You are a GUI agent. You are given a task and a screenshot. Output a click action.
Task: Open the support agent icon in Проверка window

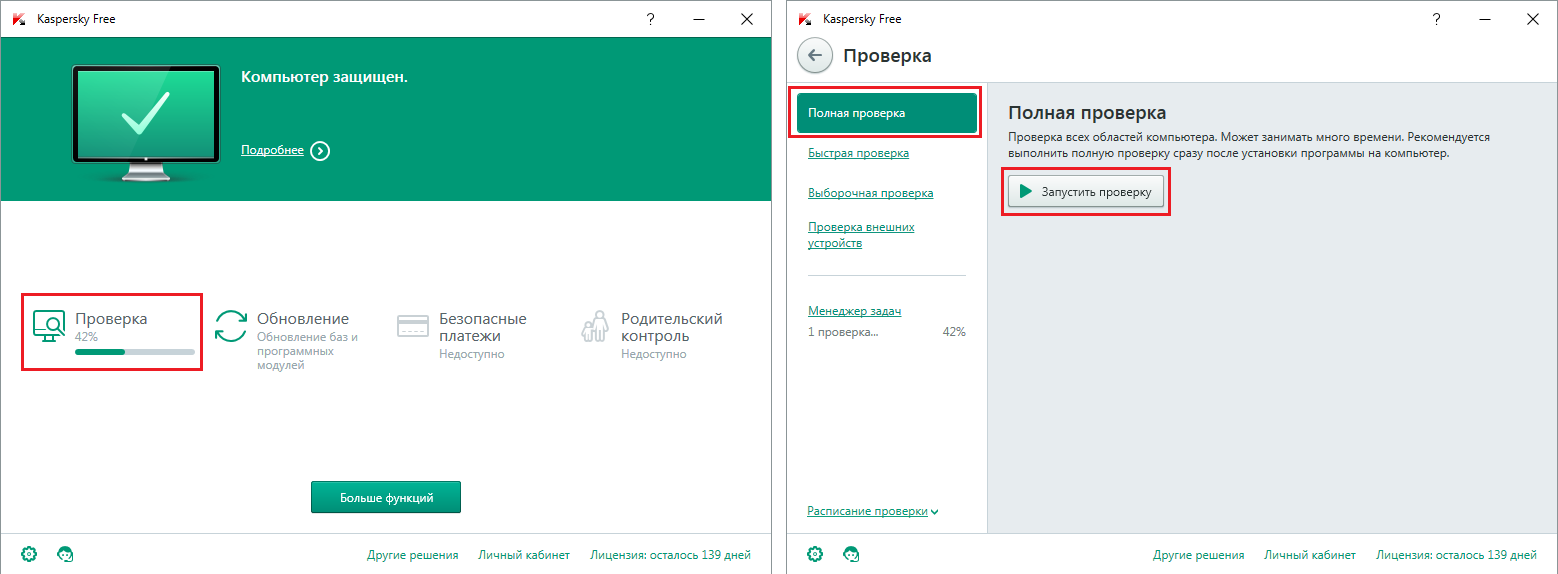851,554
